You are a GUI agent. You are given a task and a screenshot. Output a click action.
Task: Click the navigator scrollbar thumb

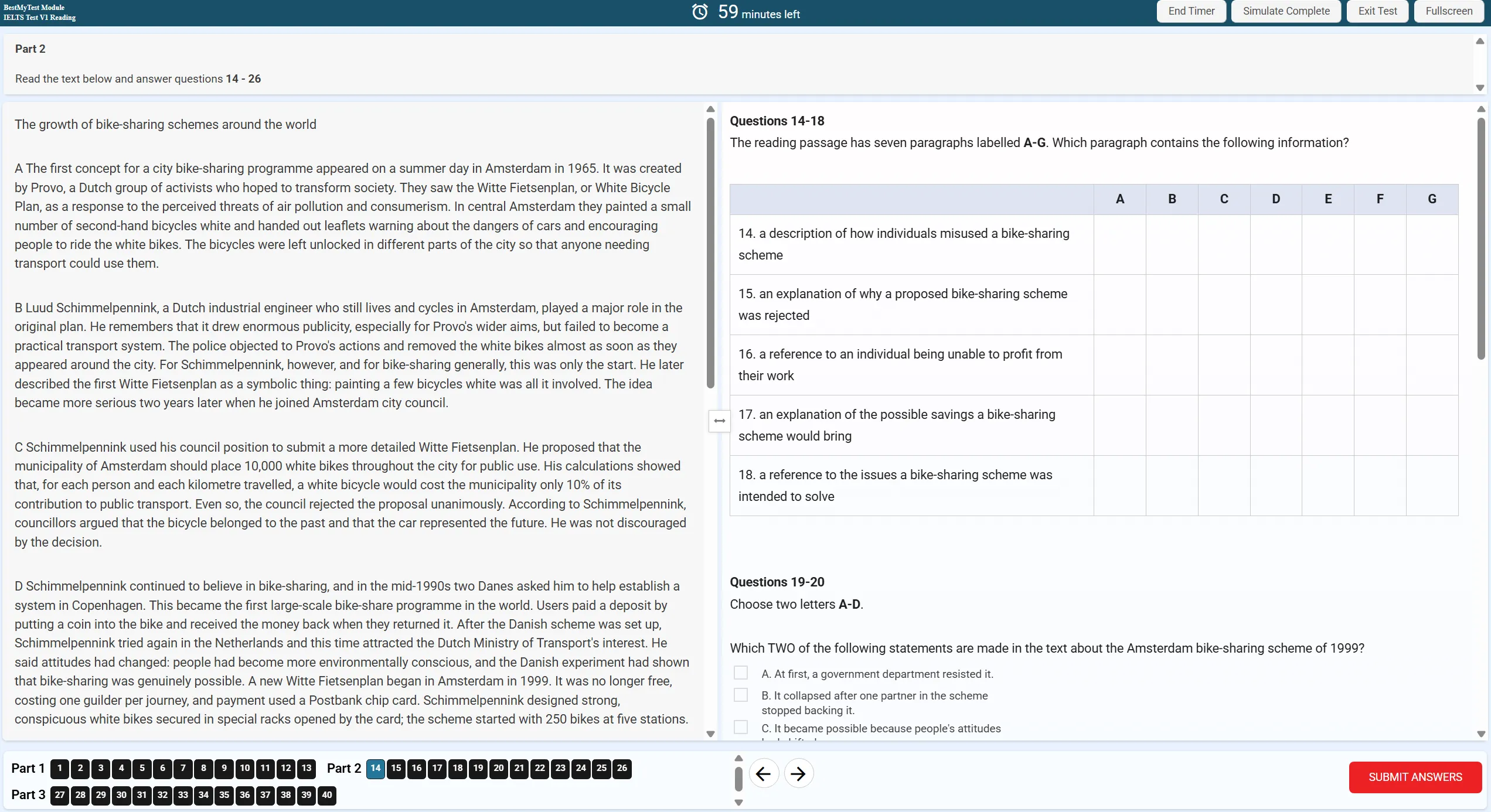click(738, 779)
